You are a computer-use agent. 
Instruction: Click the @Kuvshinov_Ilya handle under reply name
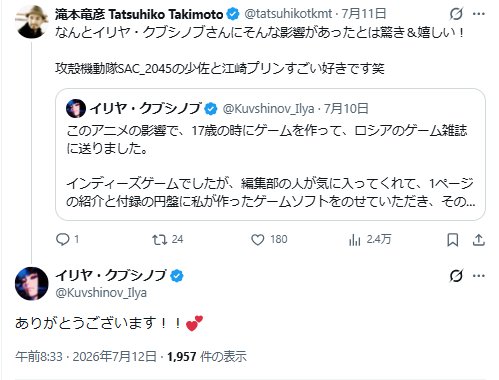(x=101, y=293)
